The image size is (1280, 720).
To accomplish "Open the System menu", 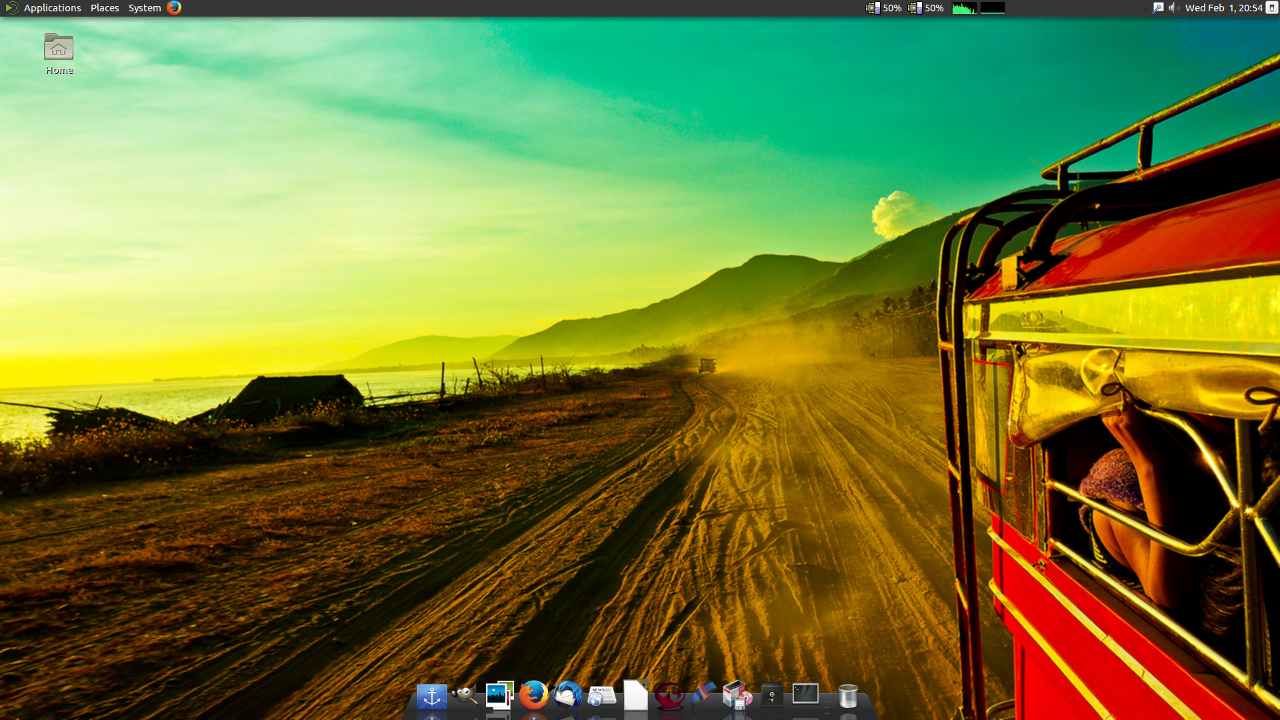I will 144,8.
